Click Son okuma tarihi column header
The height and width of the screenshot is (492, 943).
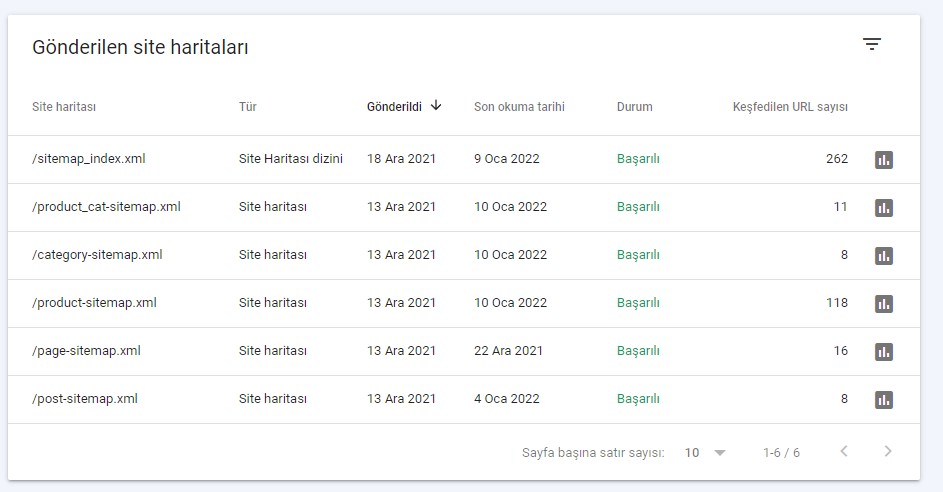click(x=519, y=106)
